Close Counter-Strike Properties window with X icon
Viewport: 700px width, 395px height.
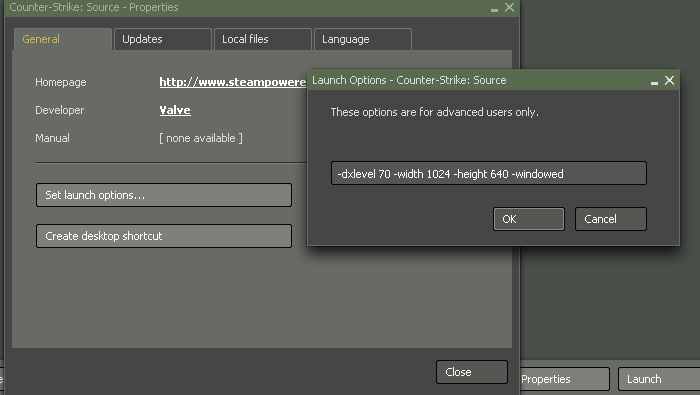click(509, 8)
